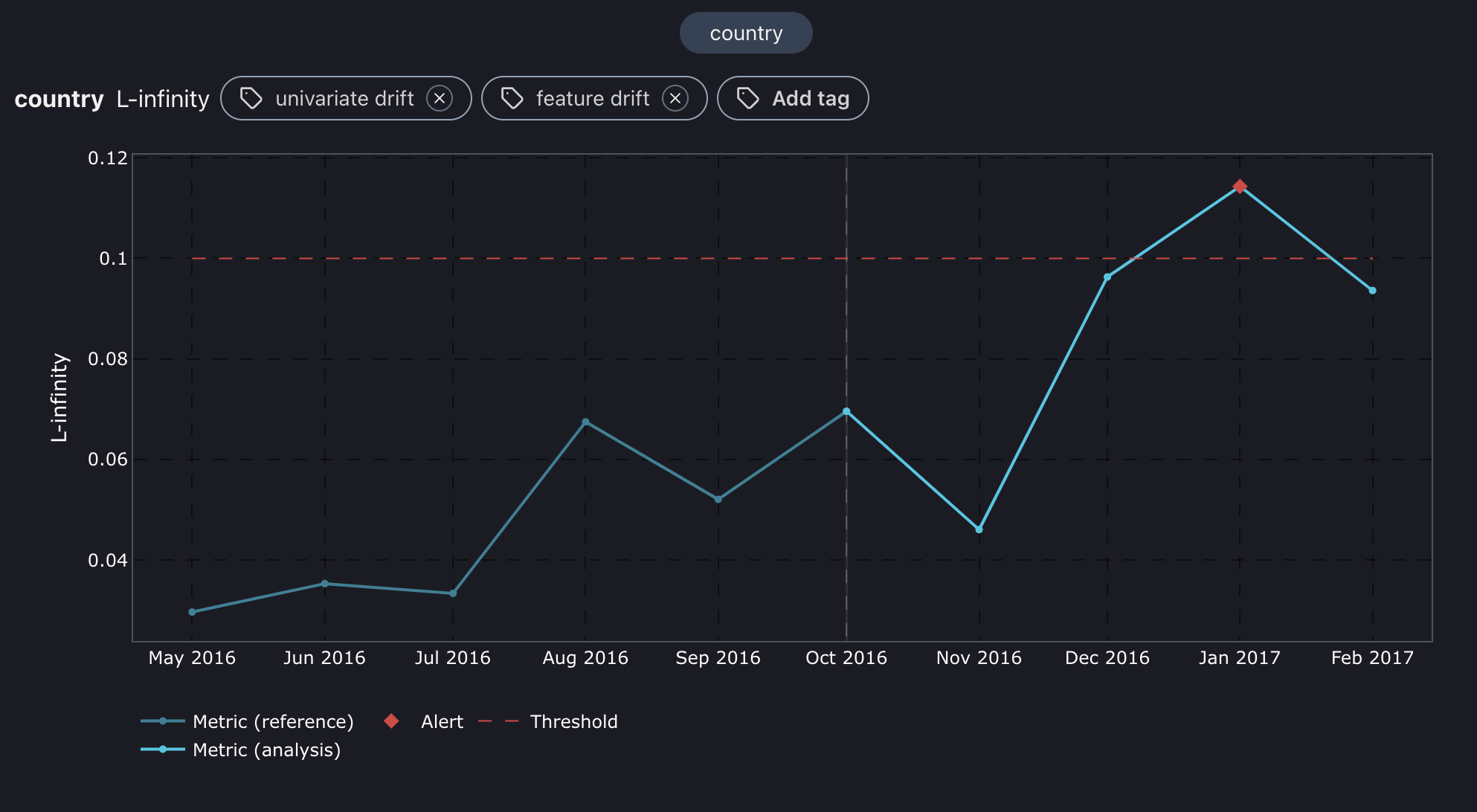
Task: Click the red alert diamond on the chart
Action: tap(1239, 187)
